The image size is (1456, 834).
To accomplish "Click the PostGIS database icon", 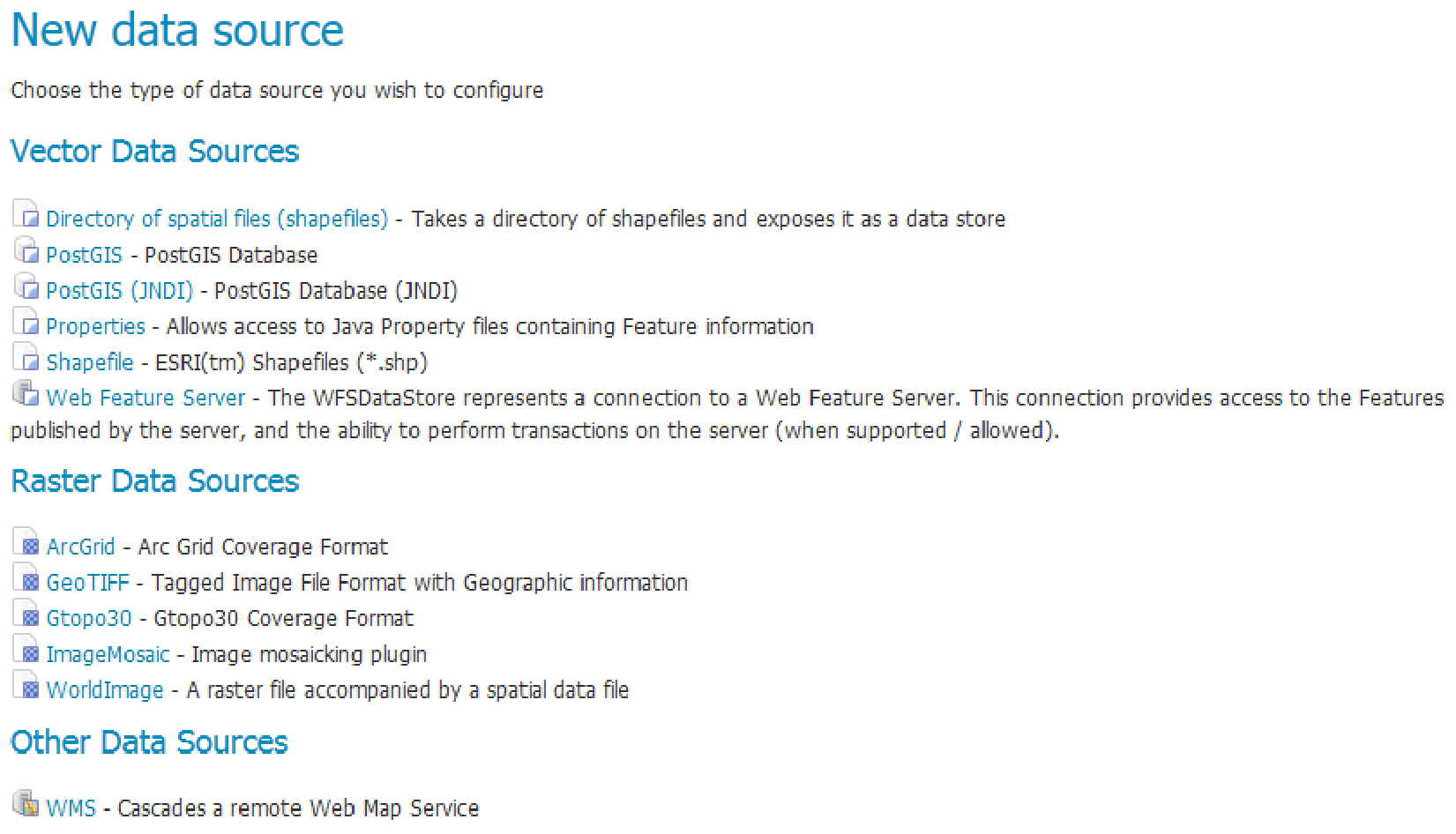I will (x=26, y=251).
